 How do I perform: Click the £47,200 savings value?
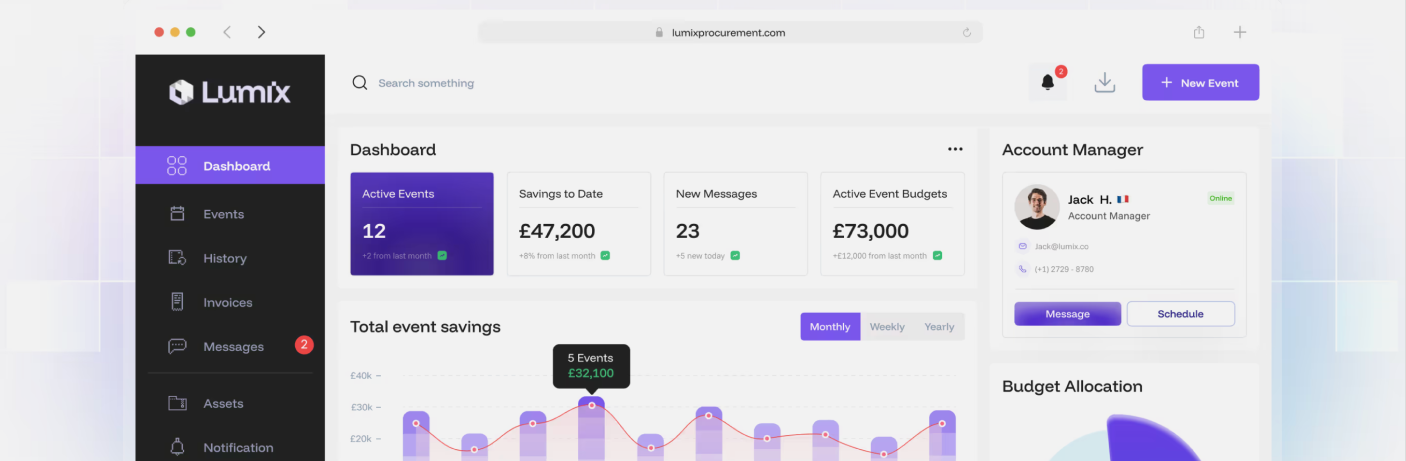(x=557, y=231)
